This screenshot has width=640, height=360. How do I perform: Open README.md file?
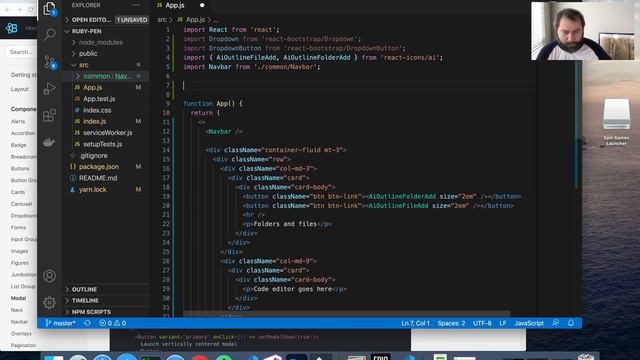click(107, 178)
